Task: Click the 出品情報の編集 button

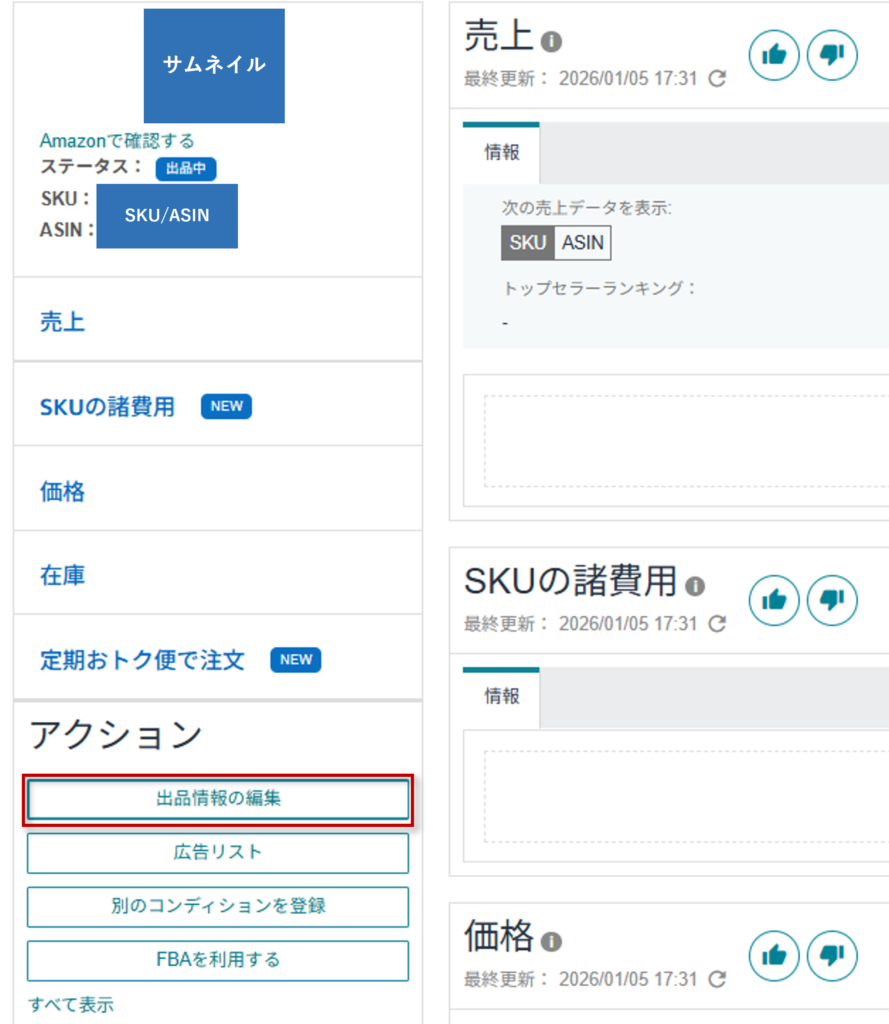Action: [x=217, y=800]
